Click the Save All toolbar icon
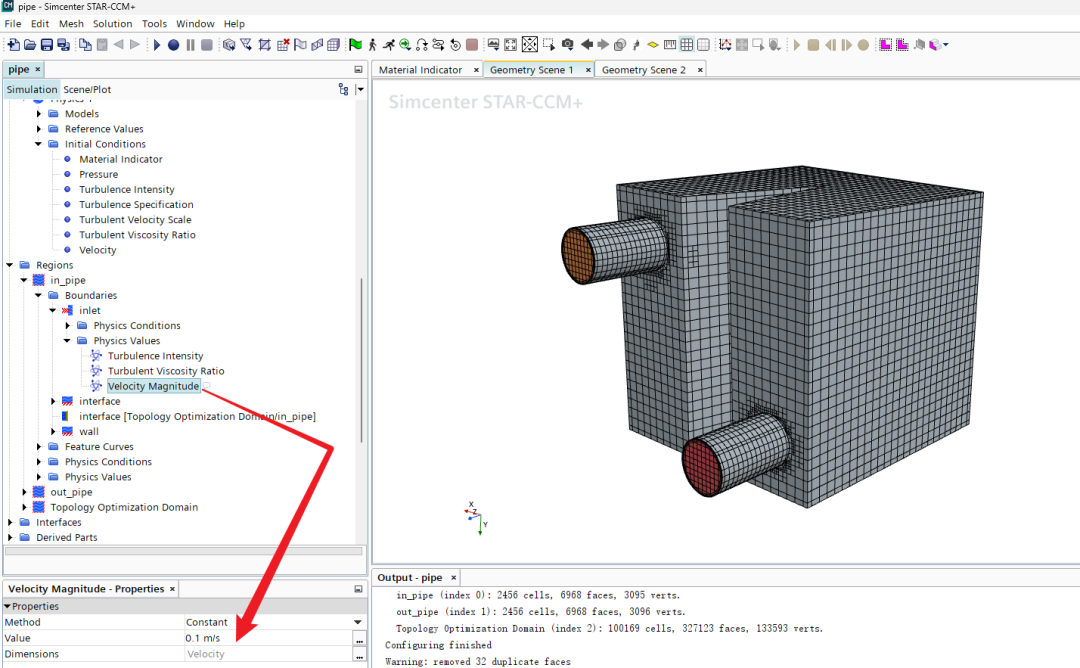Image resolution: width=1080 pixels, height=668 pixels. point(63,45)
